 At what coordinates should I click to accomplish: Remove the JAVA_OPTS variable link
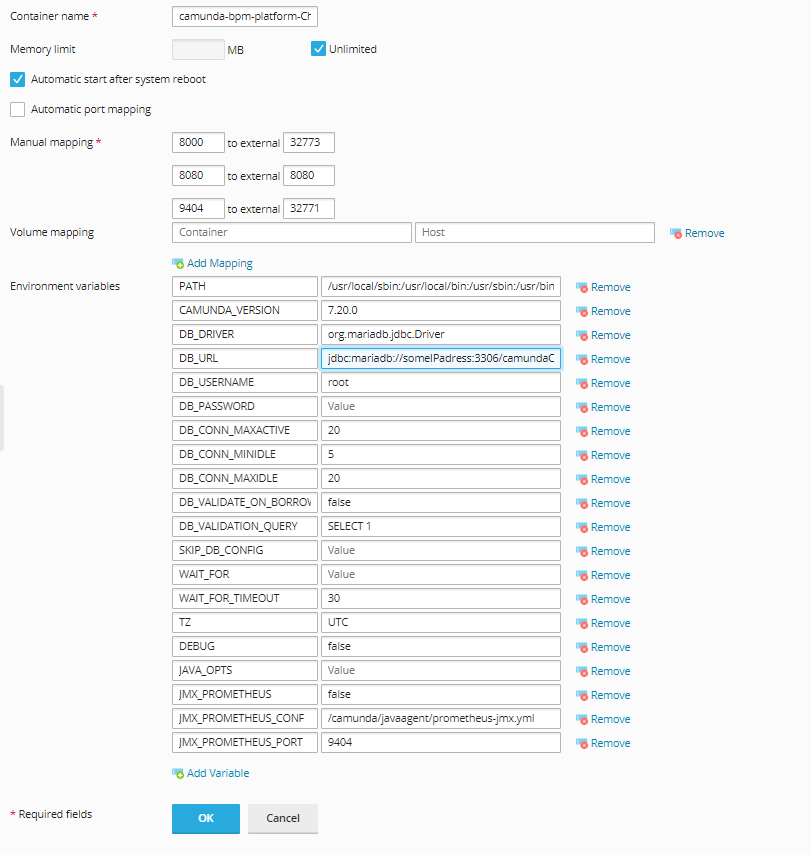tap(609, 671)
